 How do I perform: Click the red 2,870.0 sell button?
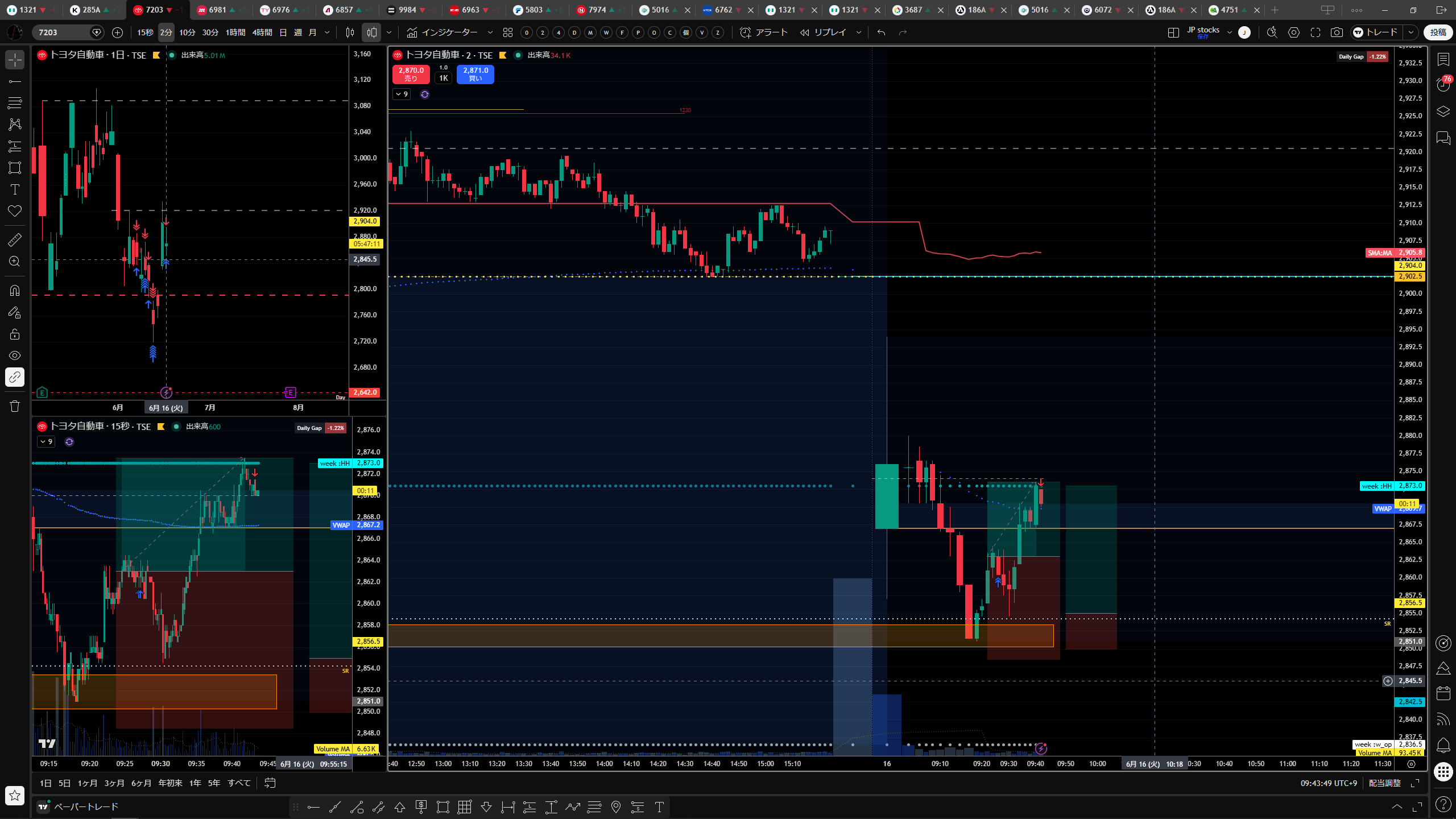click(411, 74)
